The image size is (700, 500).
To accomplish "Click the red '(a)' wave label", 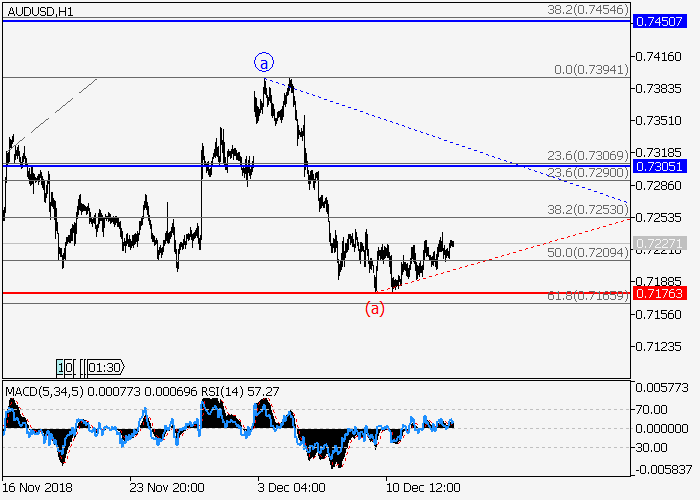I will click(374, 308).
